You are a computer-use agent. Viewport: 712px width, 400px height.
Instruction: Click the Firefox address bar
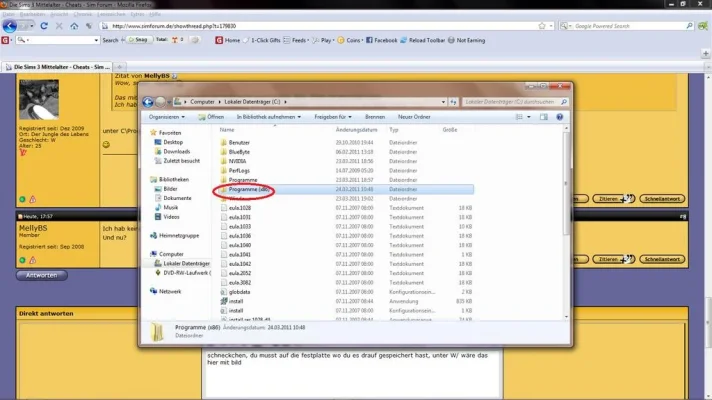[318, 26]
